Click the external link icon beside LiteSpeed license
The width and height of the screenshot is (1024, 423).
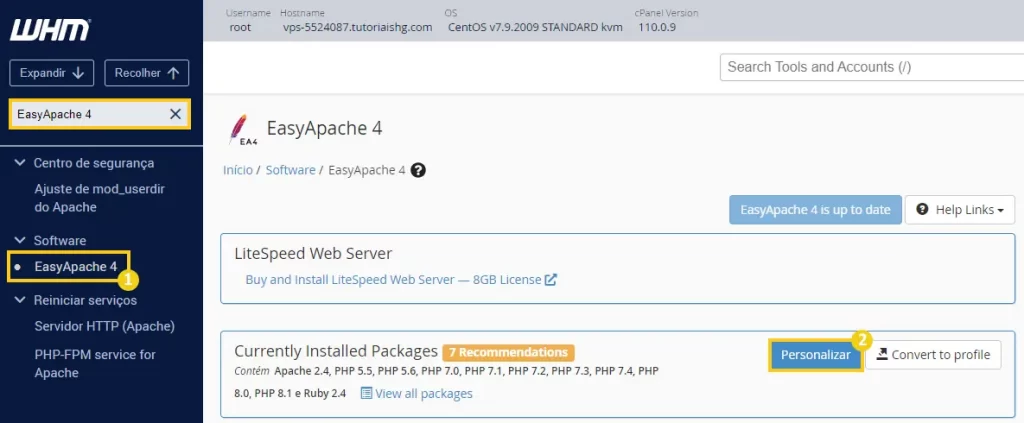(551, 279)
